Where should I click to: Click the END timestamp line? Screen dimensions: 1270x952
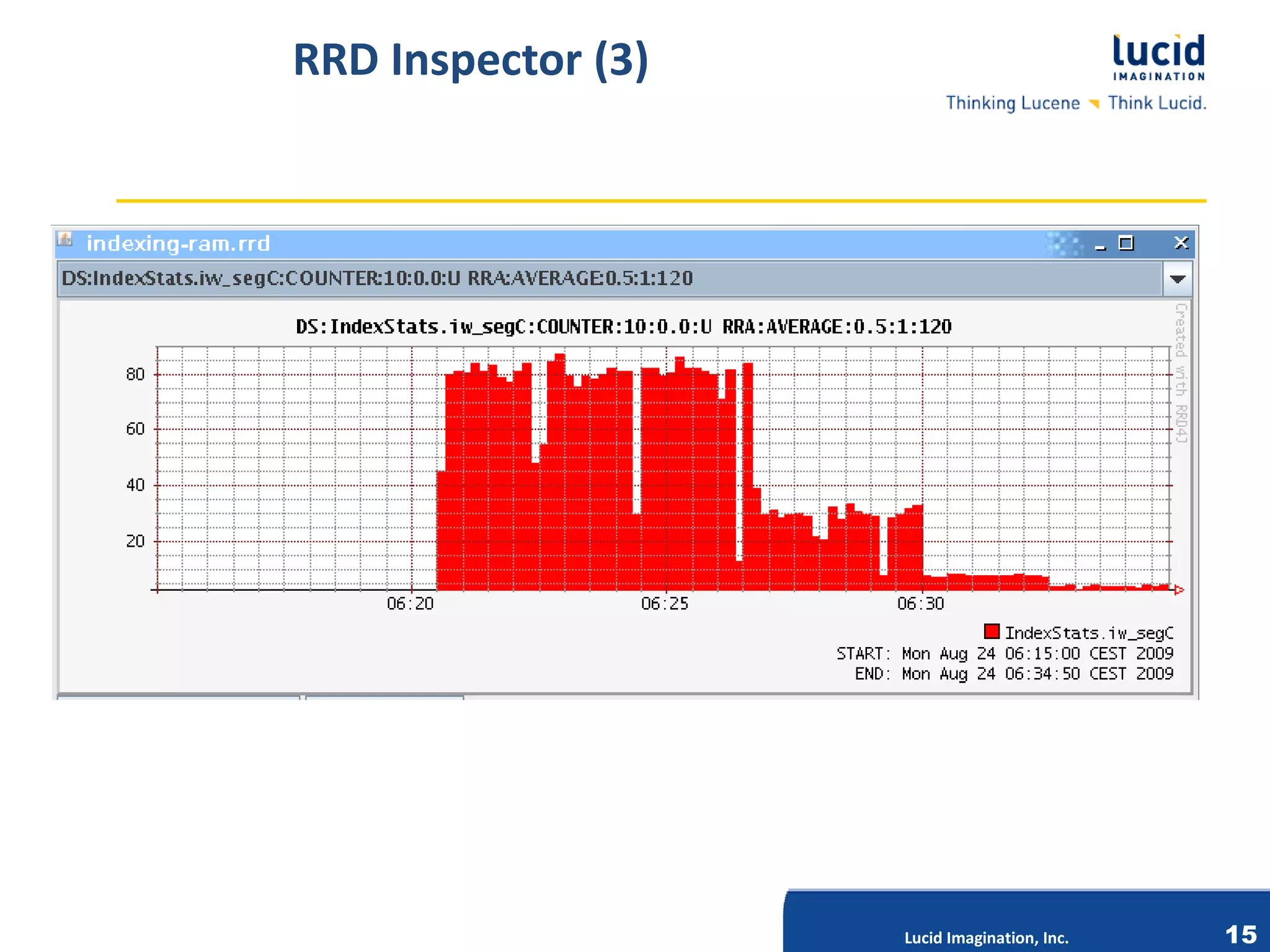(x=1014, y=674)
